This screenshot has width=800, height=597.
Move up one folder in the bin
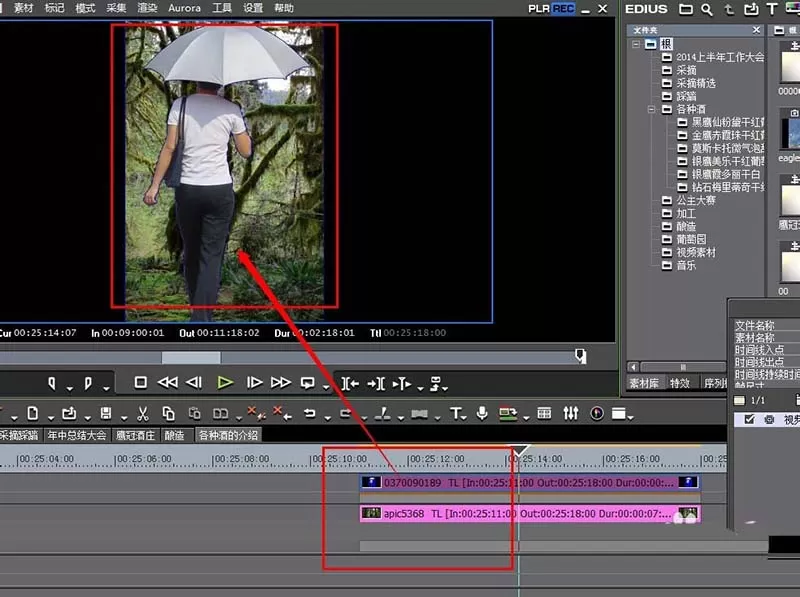(x=729, y=9)
